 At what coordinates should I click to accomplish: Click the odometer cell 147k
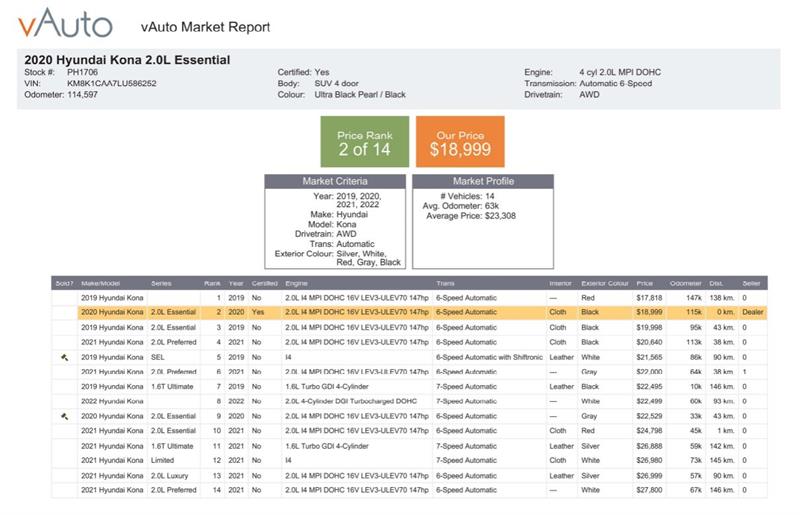tap(694, 298)
